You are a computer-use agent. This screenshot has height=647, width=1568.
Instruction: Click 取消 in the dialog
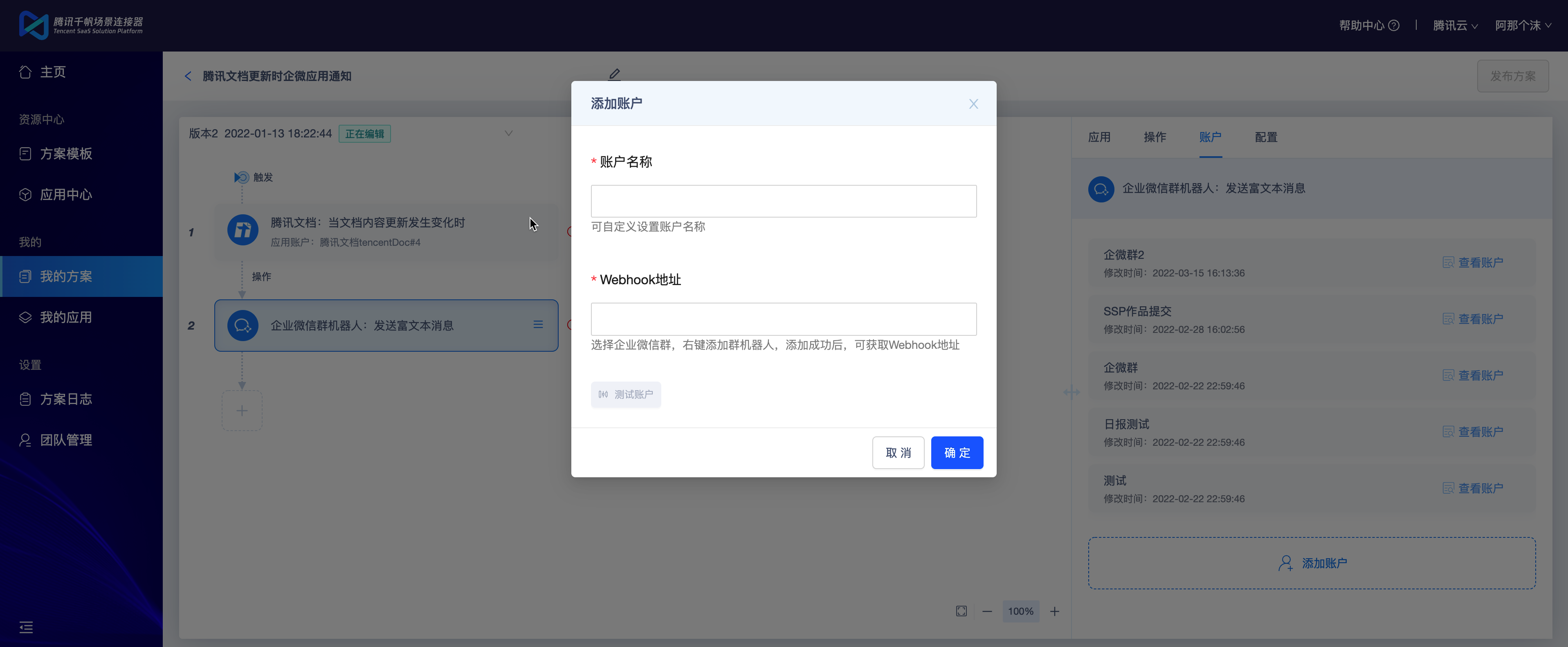(x=898, y=452)
